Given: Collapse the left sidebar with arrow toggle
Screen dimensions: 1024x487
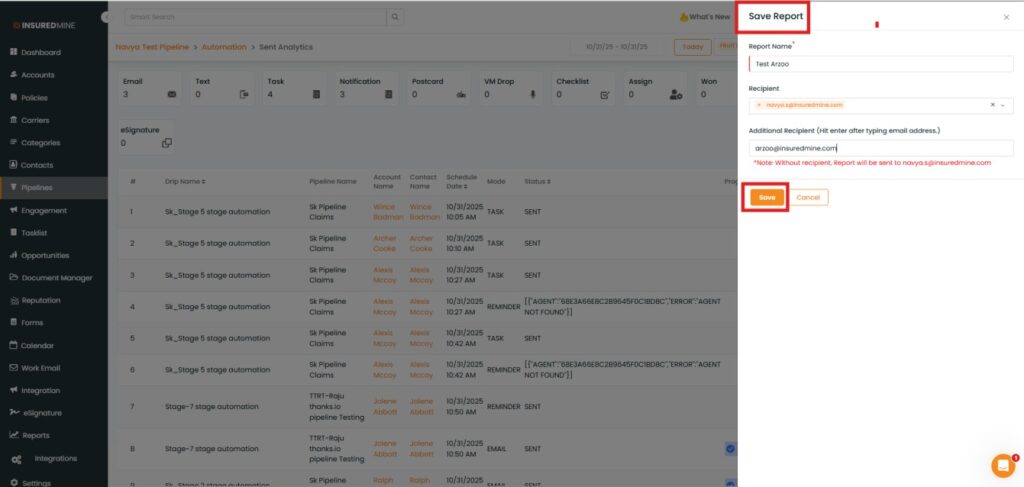Looking at the screenshot, I should tap(107, 18).
